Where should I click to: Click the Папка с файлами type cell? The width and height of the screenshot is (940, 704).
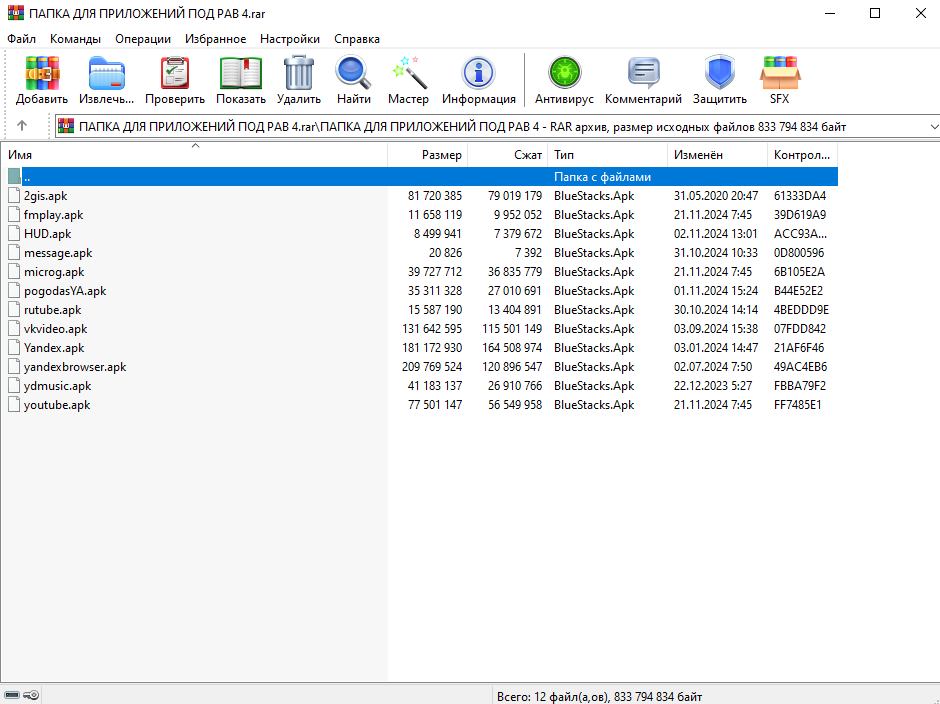(x=602, y=177)
